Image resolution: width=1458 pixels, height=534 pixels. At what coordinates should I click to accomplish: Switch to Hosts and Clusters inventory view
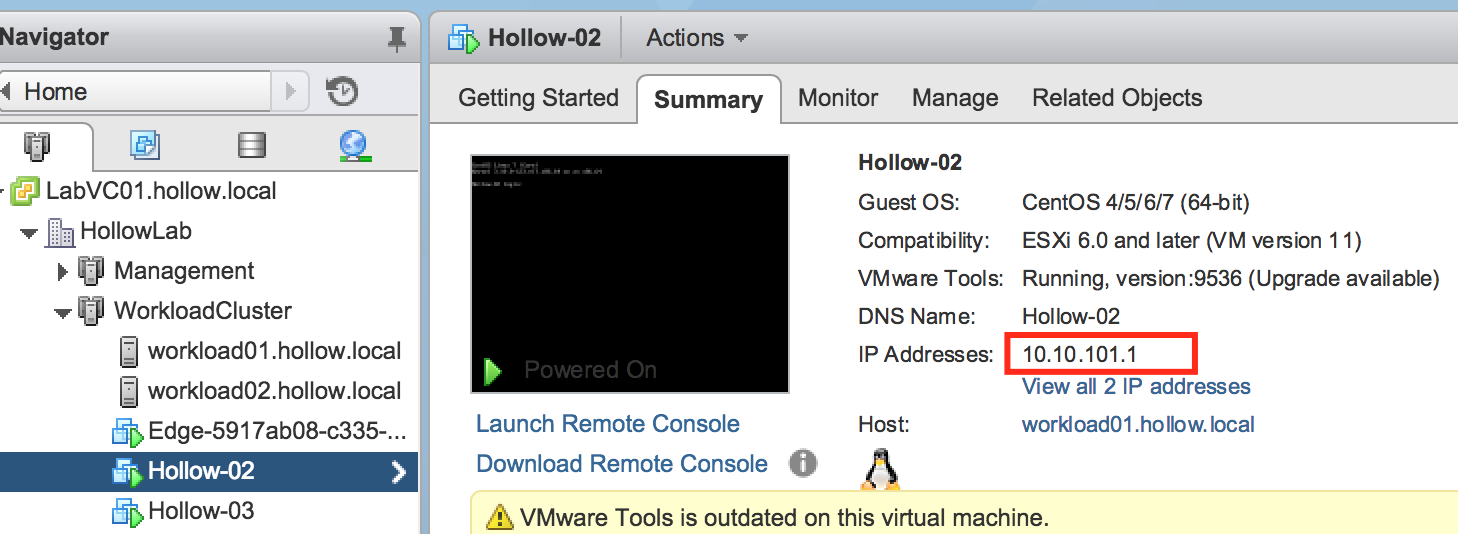[x=35, y=146]
